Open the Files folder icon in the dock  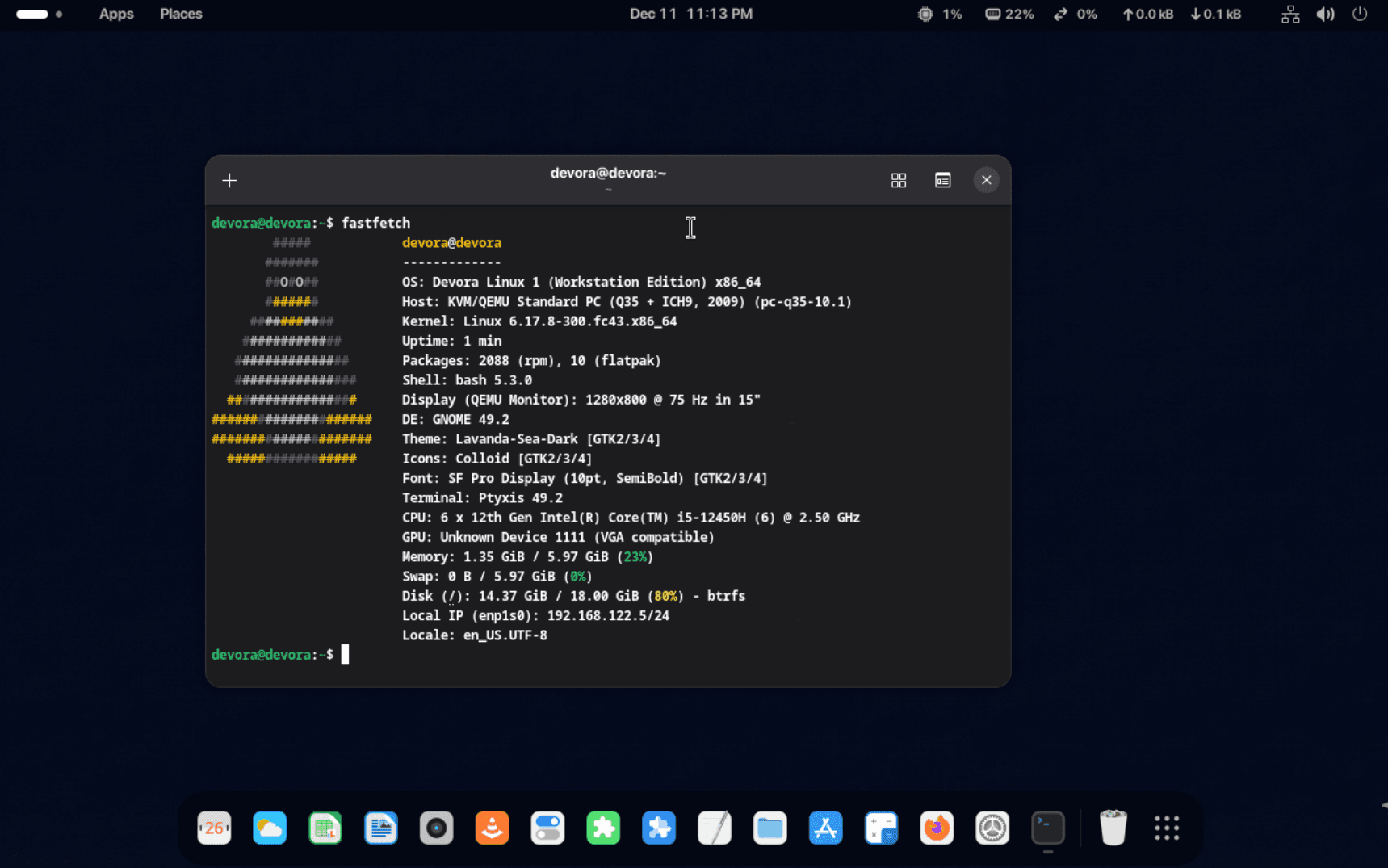tap(769, 828)
